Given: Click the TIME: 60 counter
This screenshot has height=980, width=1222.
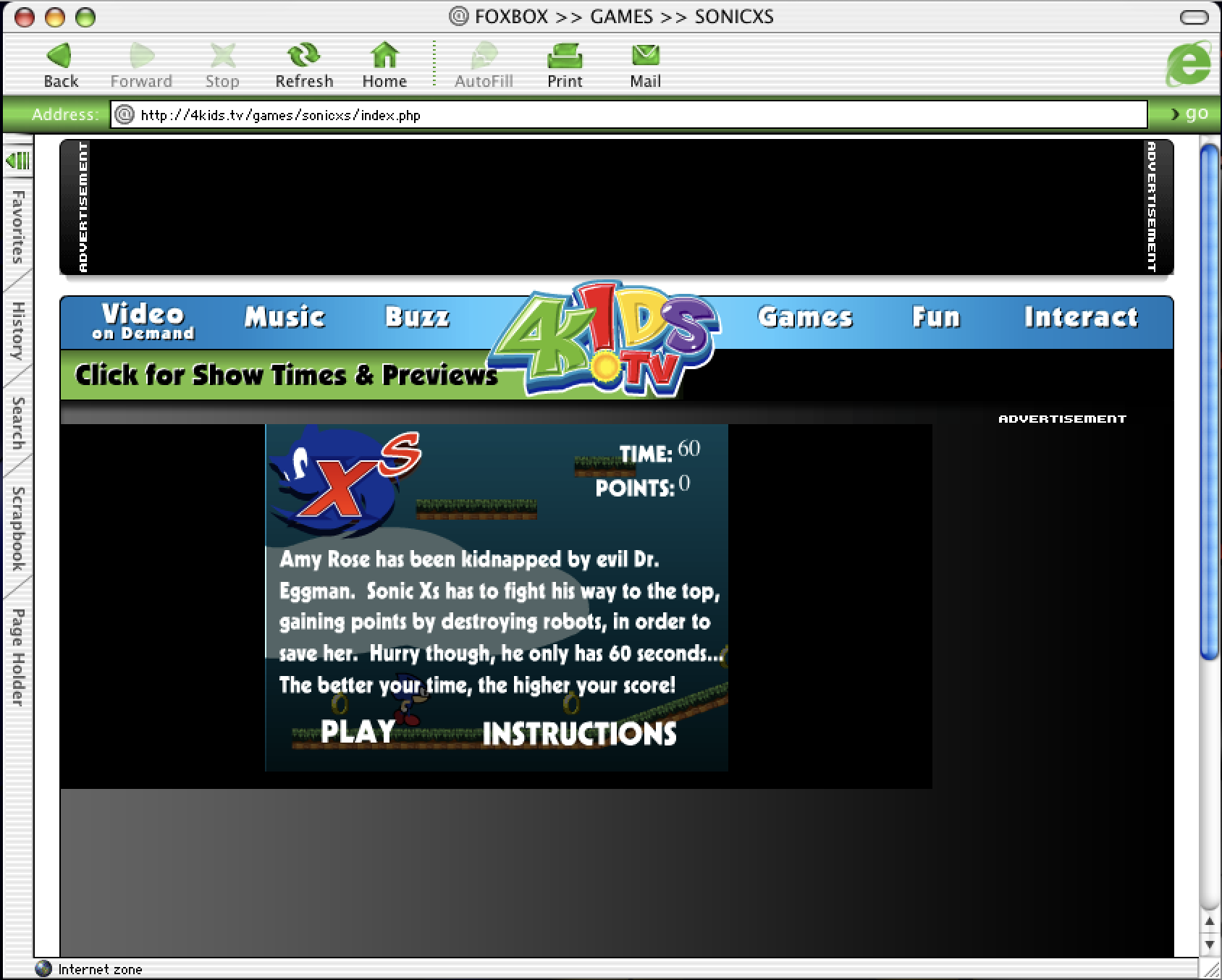Looking at the screenshot, I should (x=660, y=452).
